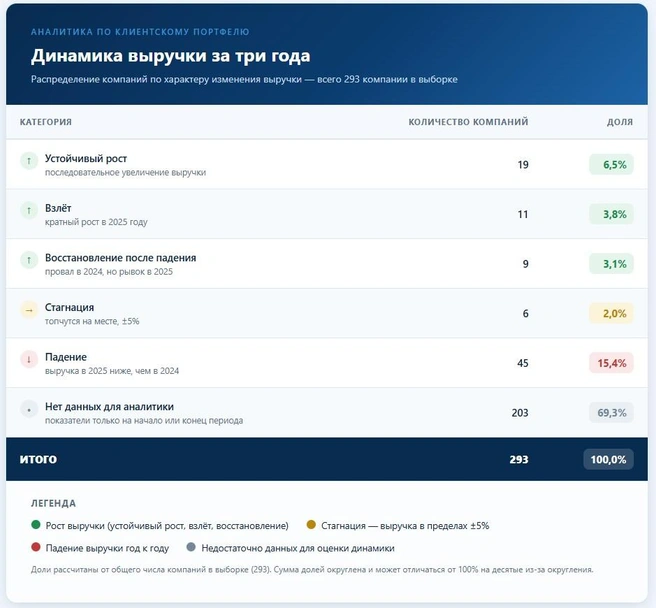Image resolution: width=656 pixels, height=608 pixels.
Task: Click legend text Падение выручки год к году
Action: 107,548
